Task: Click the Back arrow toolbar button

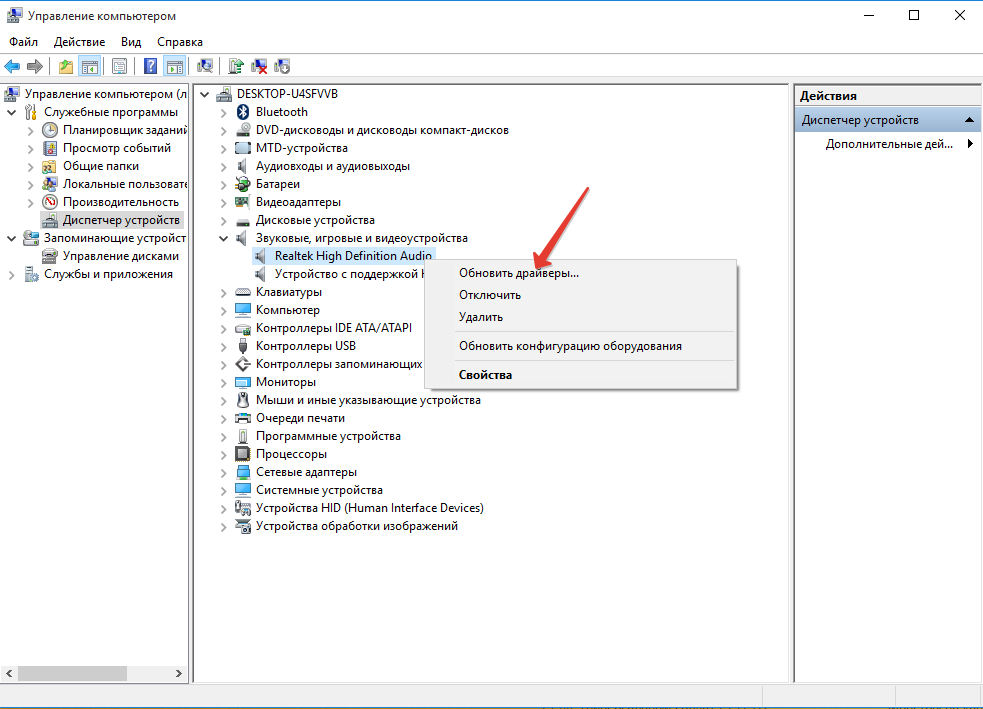Action: (x=12, y=66)
